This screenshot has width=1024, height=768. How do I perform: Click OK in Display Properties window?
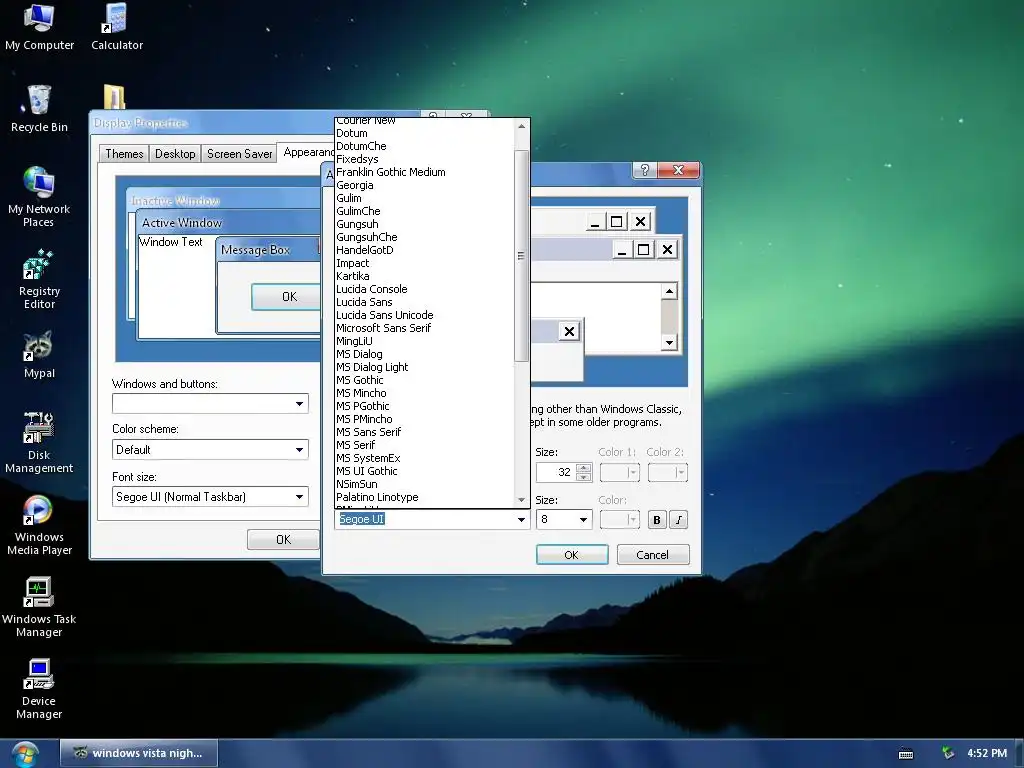tap(283, 539)
